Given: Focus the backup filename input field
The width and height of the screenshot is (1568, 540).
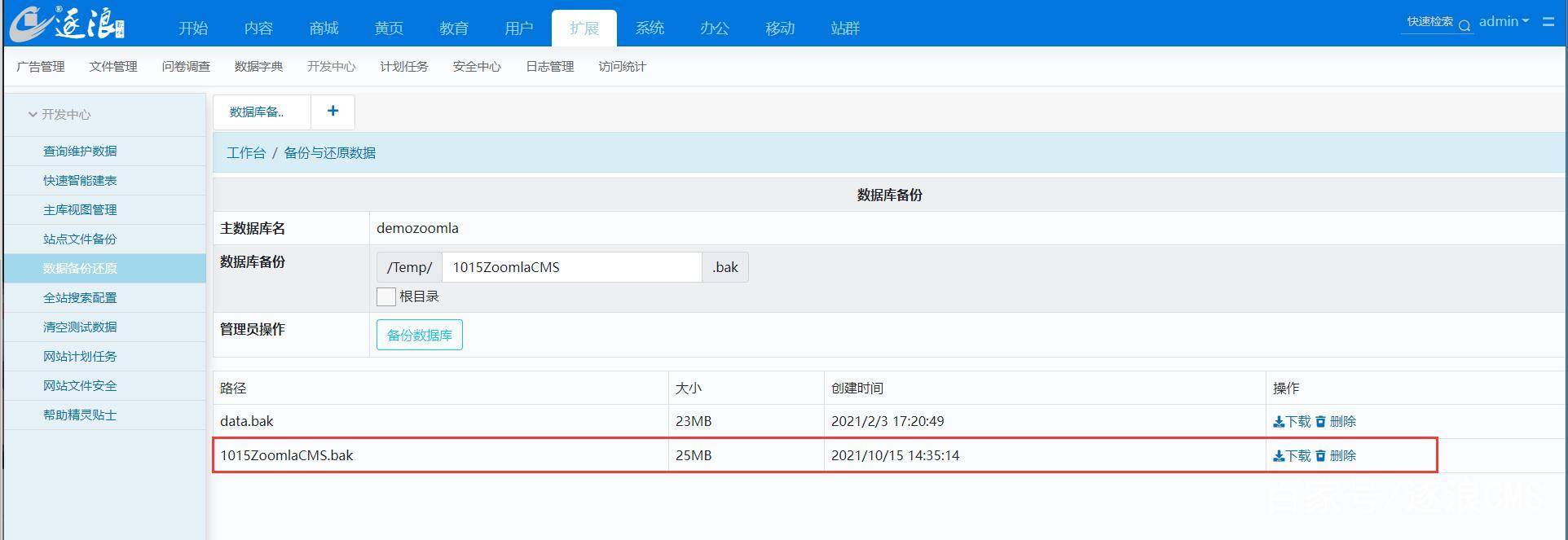Looking at the screenshot, I should 572,267.
